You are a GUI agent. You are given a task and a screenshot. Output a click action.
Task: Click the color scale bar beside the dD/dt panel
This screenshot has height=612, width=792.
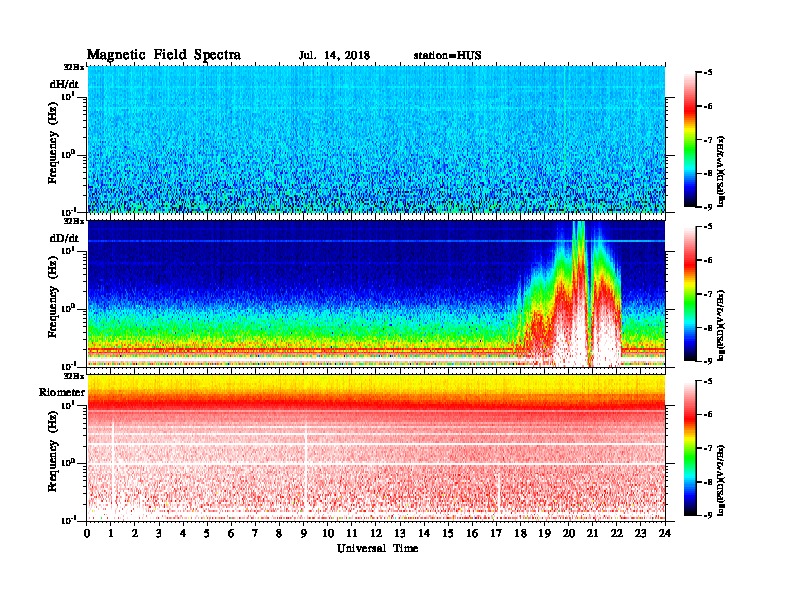click(x=689, y=293)
